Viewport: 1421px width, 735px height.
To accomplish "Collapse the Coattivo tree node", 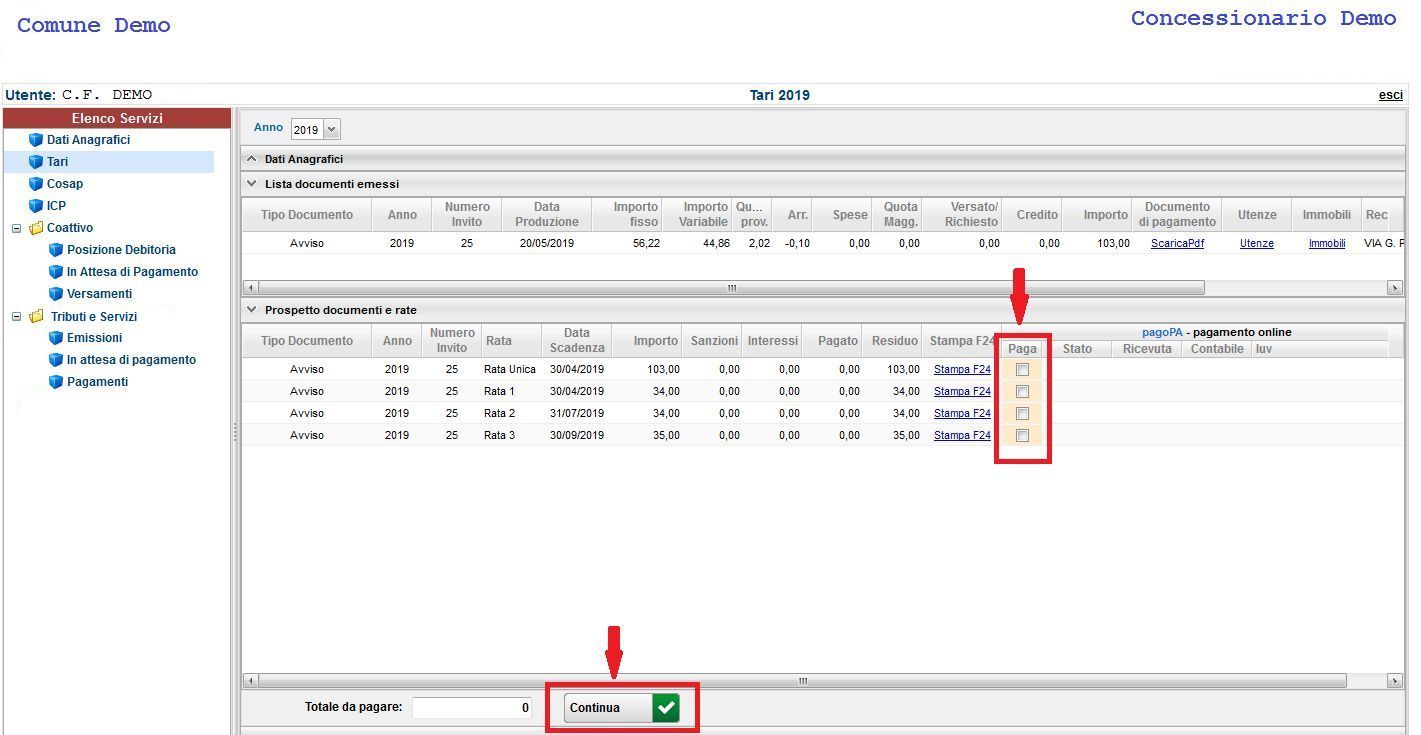I will [16, 228].
